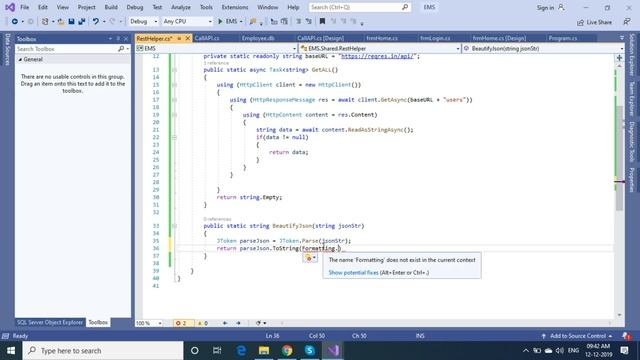Viewport: 640px width, 360px height.
Task: Click the uncomment selection toolbar icon
Action: (x=309, y=22)
